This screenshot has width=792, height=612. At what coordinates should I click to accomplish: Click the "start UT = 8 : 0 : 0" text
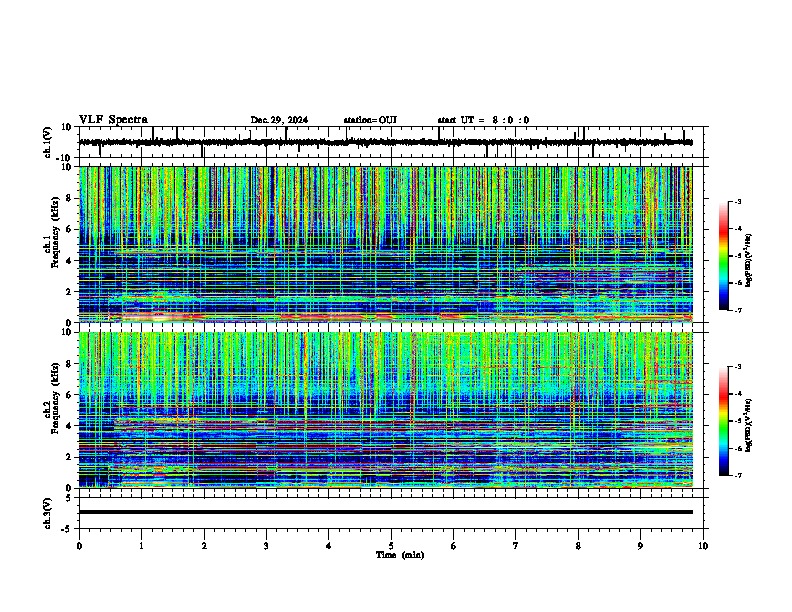tap(483, 120)
